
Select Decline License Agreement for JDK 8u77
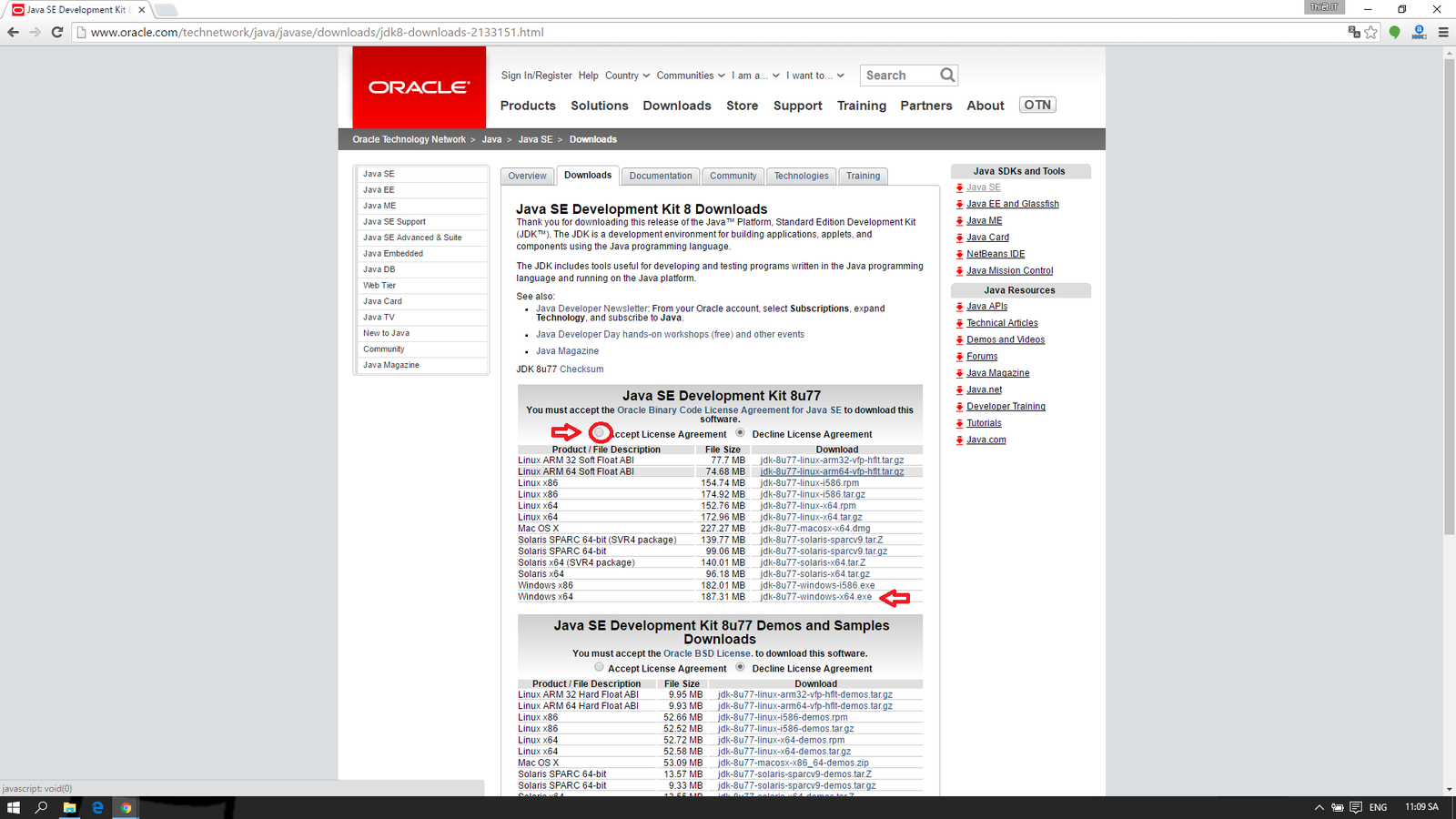[x=740, y=432]
